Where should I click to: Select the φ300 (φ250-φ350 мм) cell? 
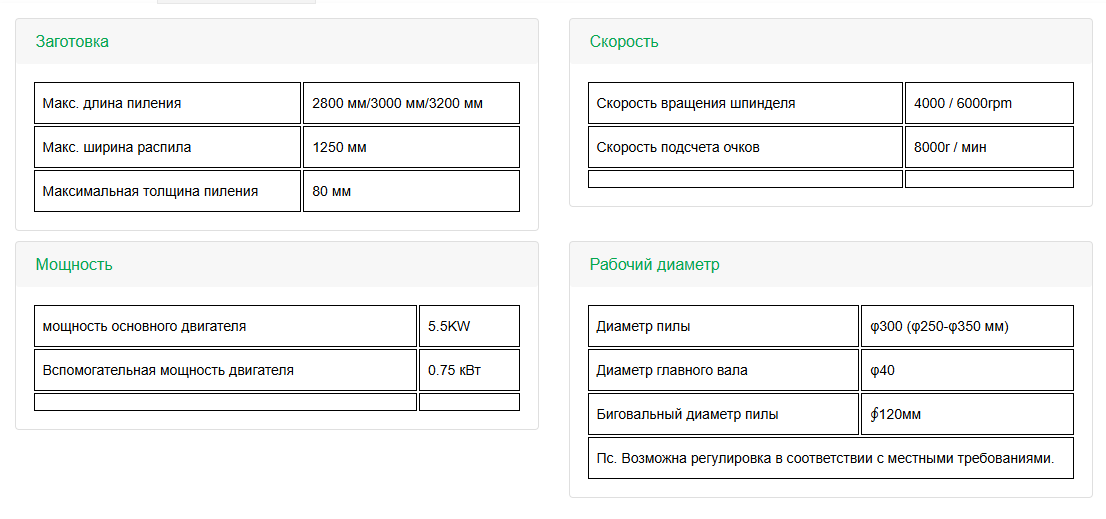(967, 326)
